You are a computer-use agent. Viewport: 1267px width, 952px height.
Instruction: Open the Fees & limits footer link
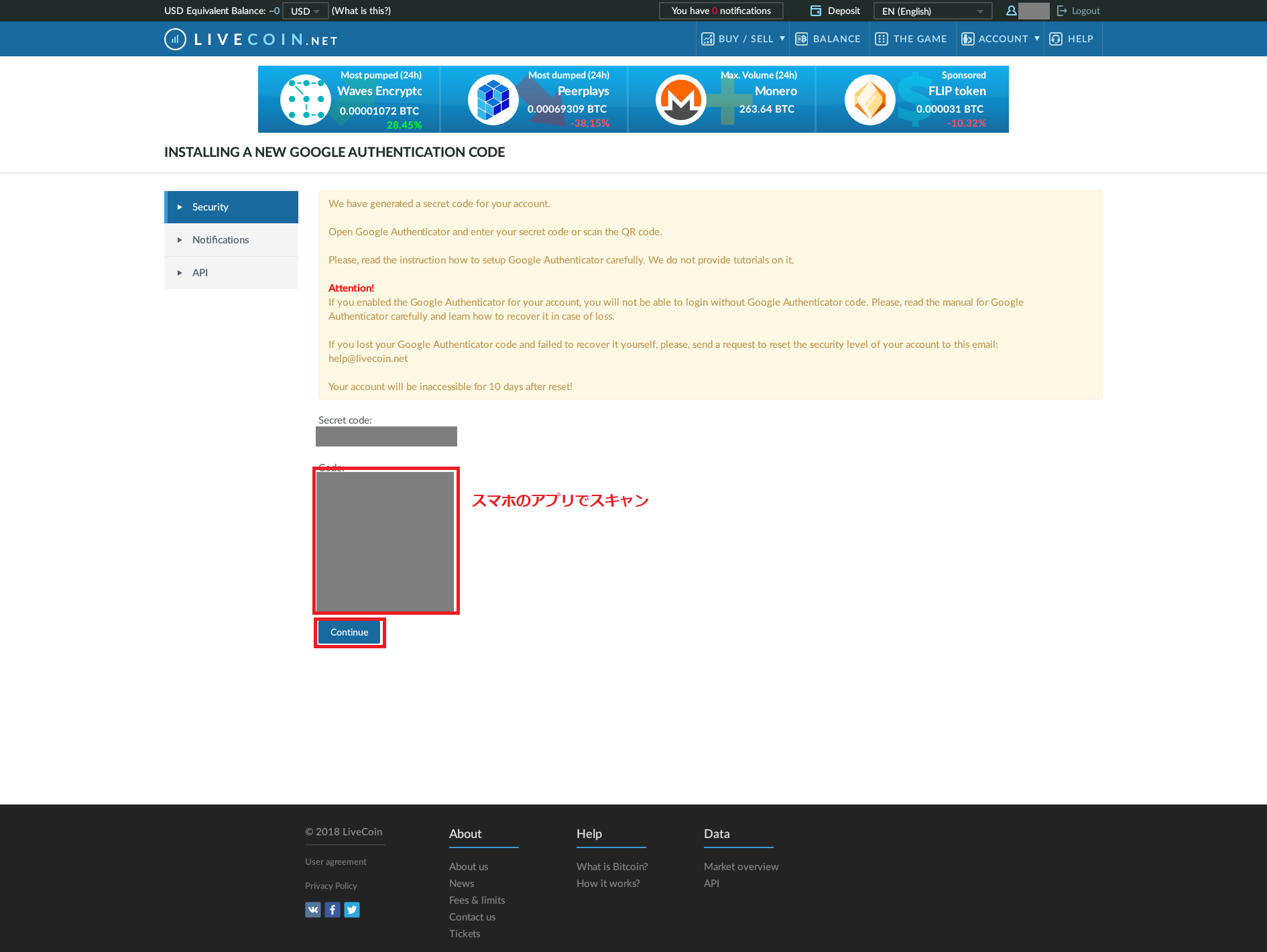pos(477,900)
